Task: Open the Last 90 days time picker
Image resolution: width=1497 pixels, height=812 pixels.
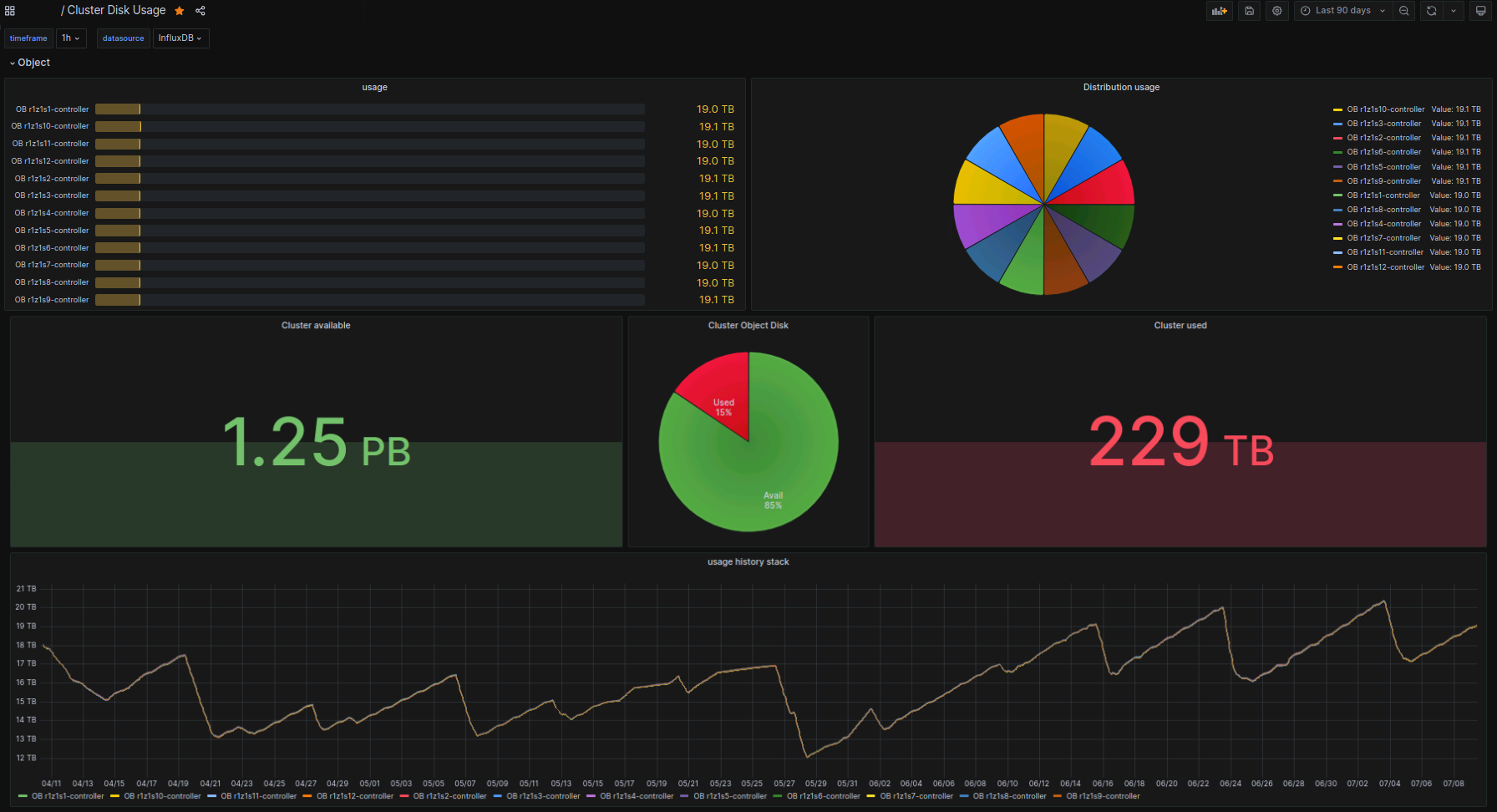Action: point(1342,11)
